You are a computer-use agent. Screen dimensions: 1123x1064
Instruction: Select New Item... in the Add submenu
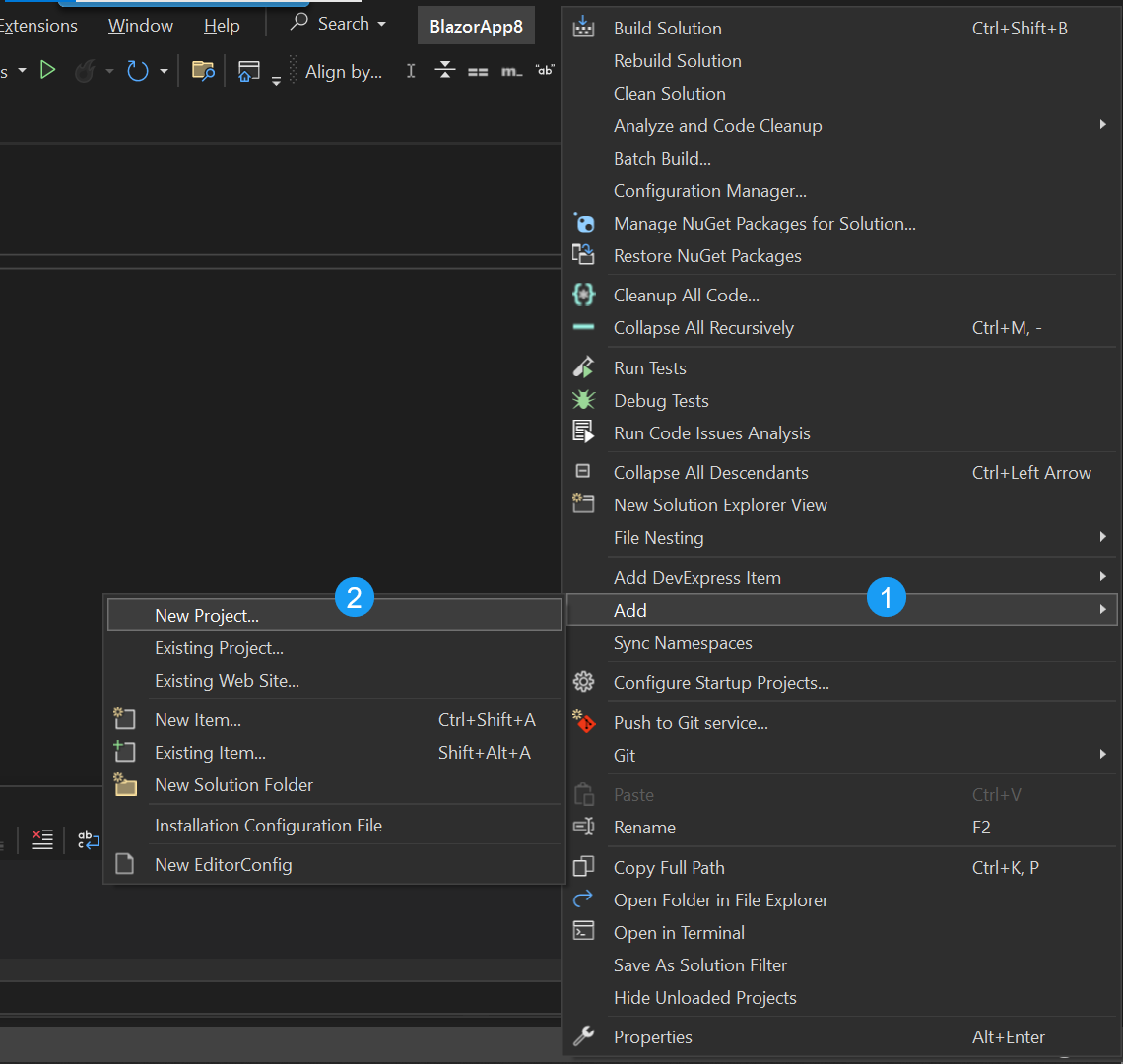coord(335,720)
